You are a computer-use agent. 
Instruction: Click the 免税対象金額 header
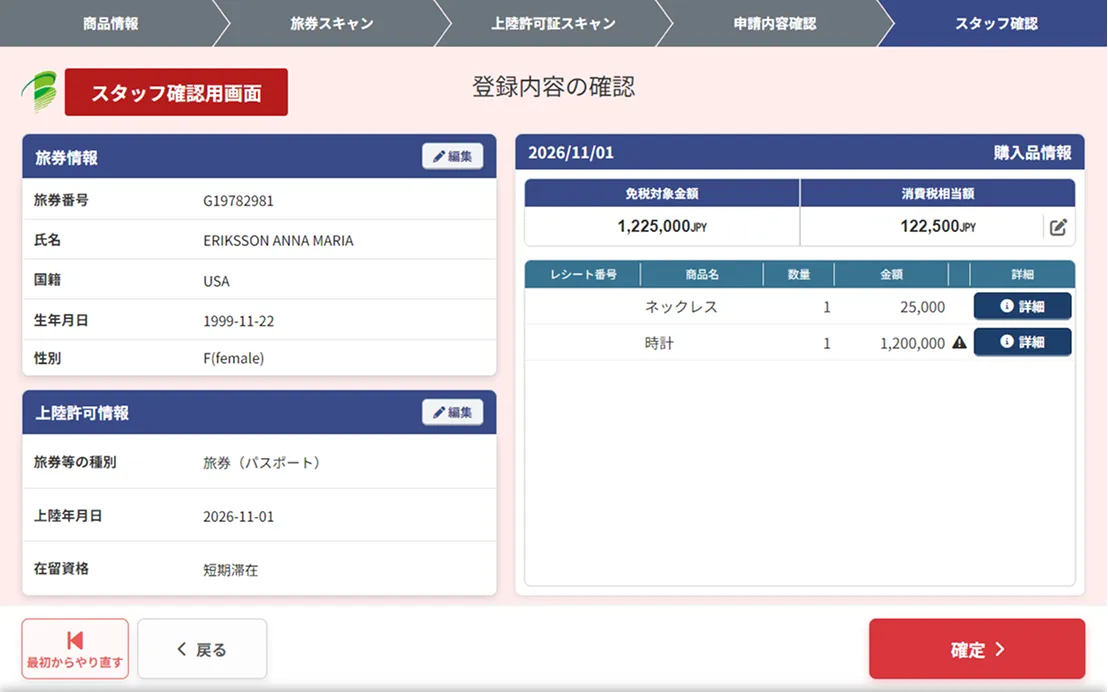[661, 193]
